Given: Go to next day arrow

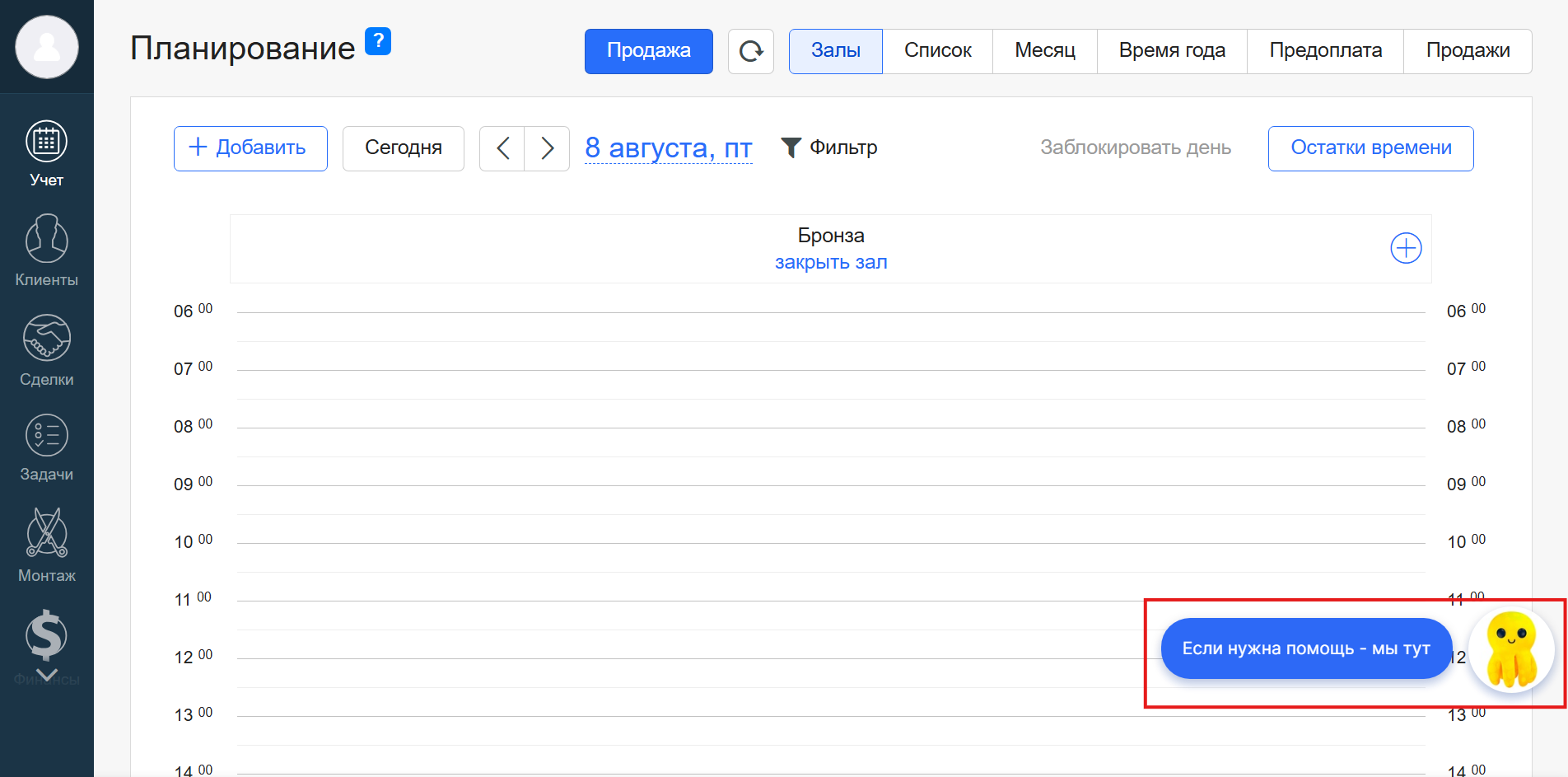Looking at the screenshot, I should tap(547, 148).
